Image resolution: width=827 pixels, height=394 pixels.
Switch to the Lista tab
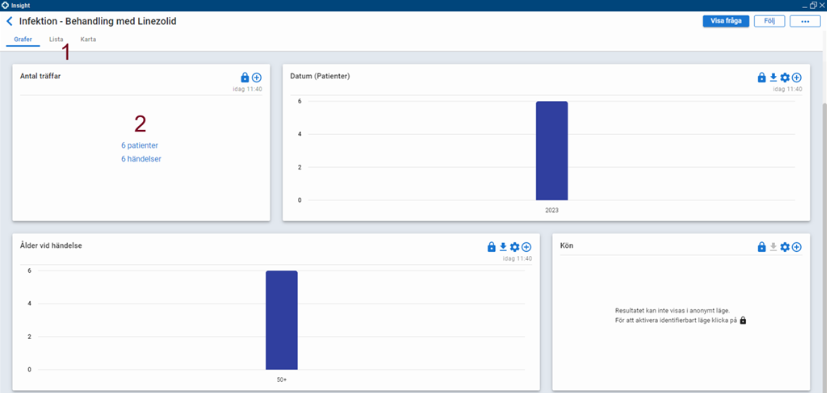(56, 40)
